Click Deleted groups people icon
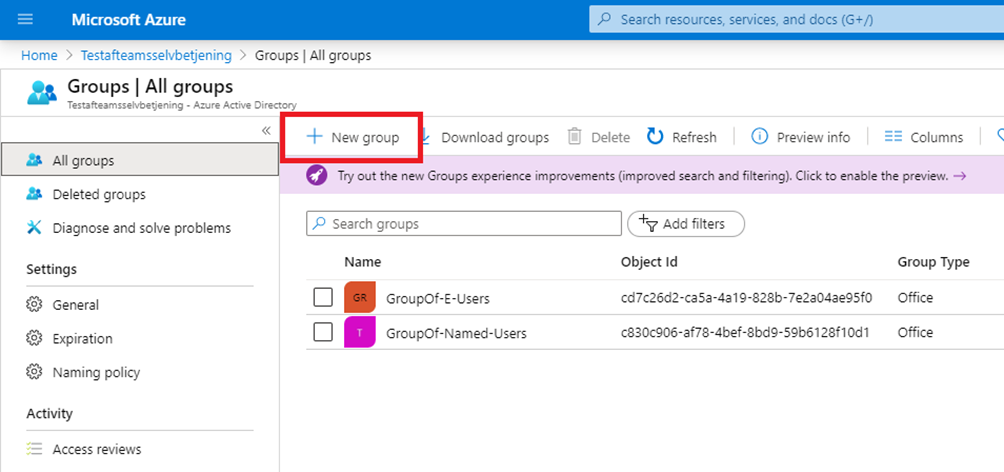This screenshot has height=472, width=1004. coord(34,193)
